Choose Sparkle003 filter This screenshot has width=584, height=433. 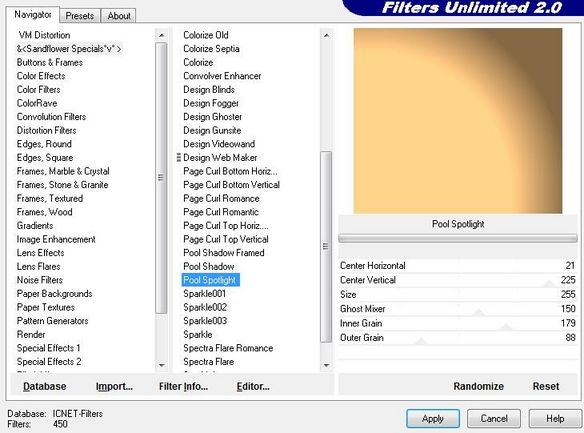(x=205, y=321)
